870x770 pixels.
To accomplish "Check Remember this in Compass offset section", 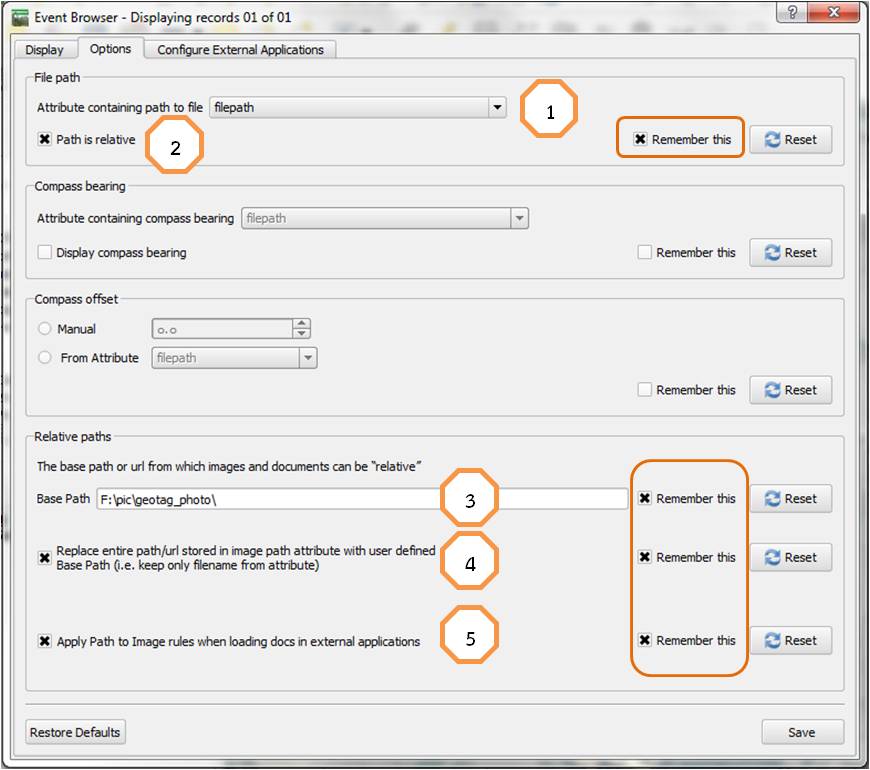I will click(644, 390).
